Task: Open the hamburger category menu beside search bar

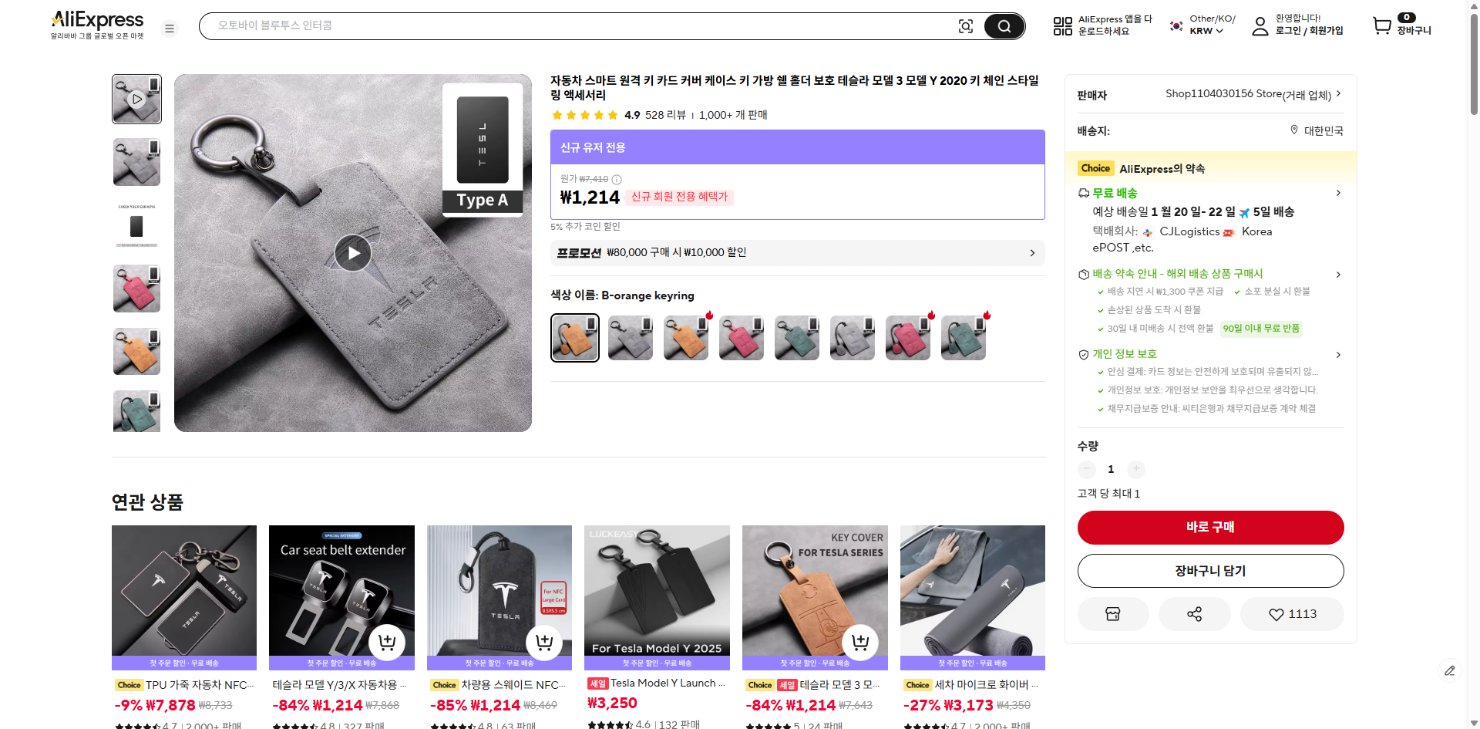Action: [169, 28]
